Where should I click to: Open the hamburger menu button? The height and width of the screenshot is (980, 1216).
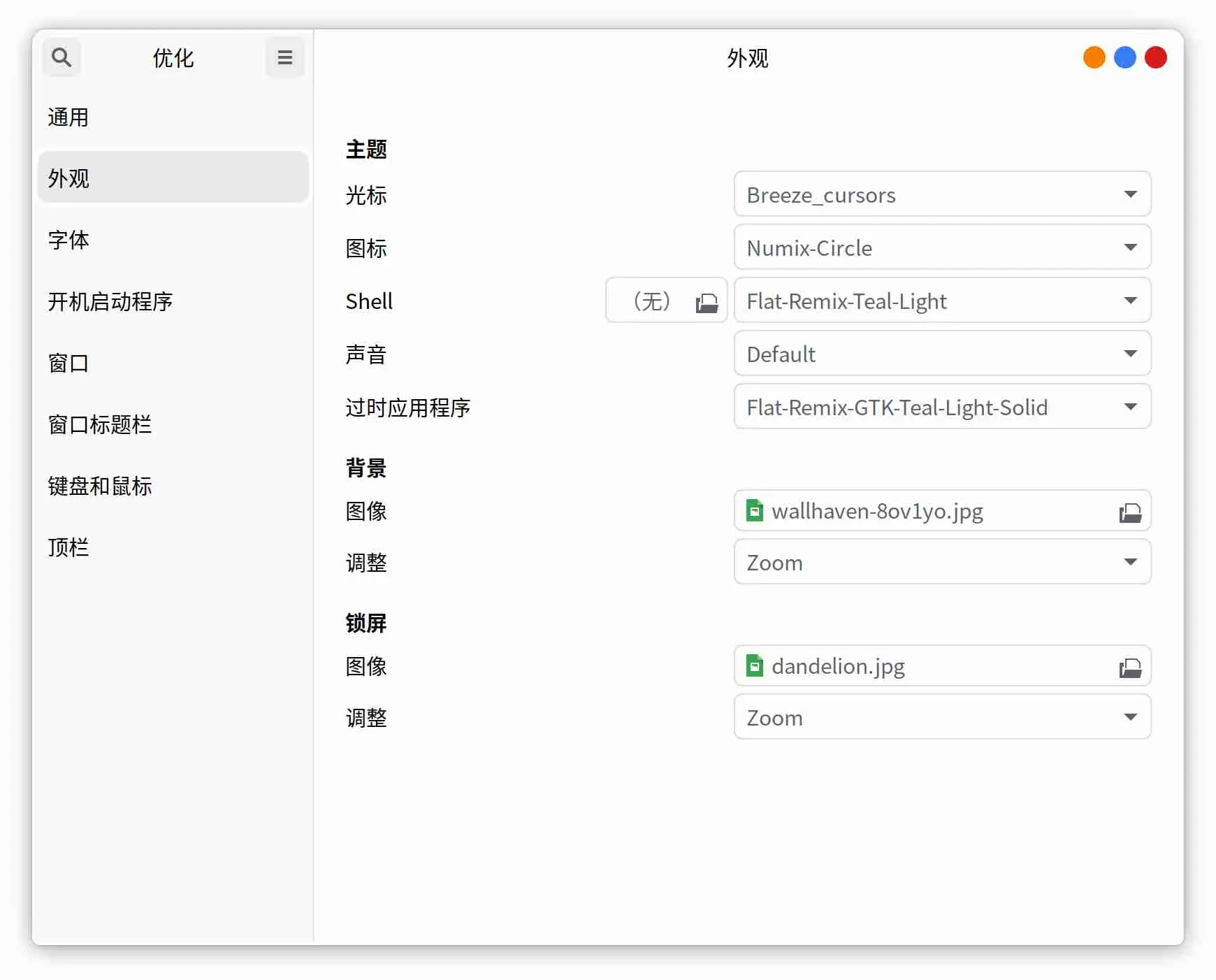tap(284, 57)
